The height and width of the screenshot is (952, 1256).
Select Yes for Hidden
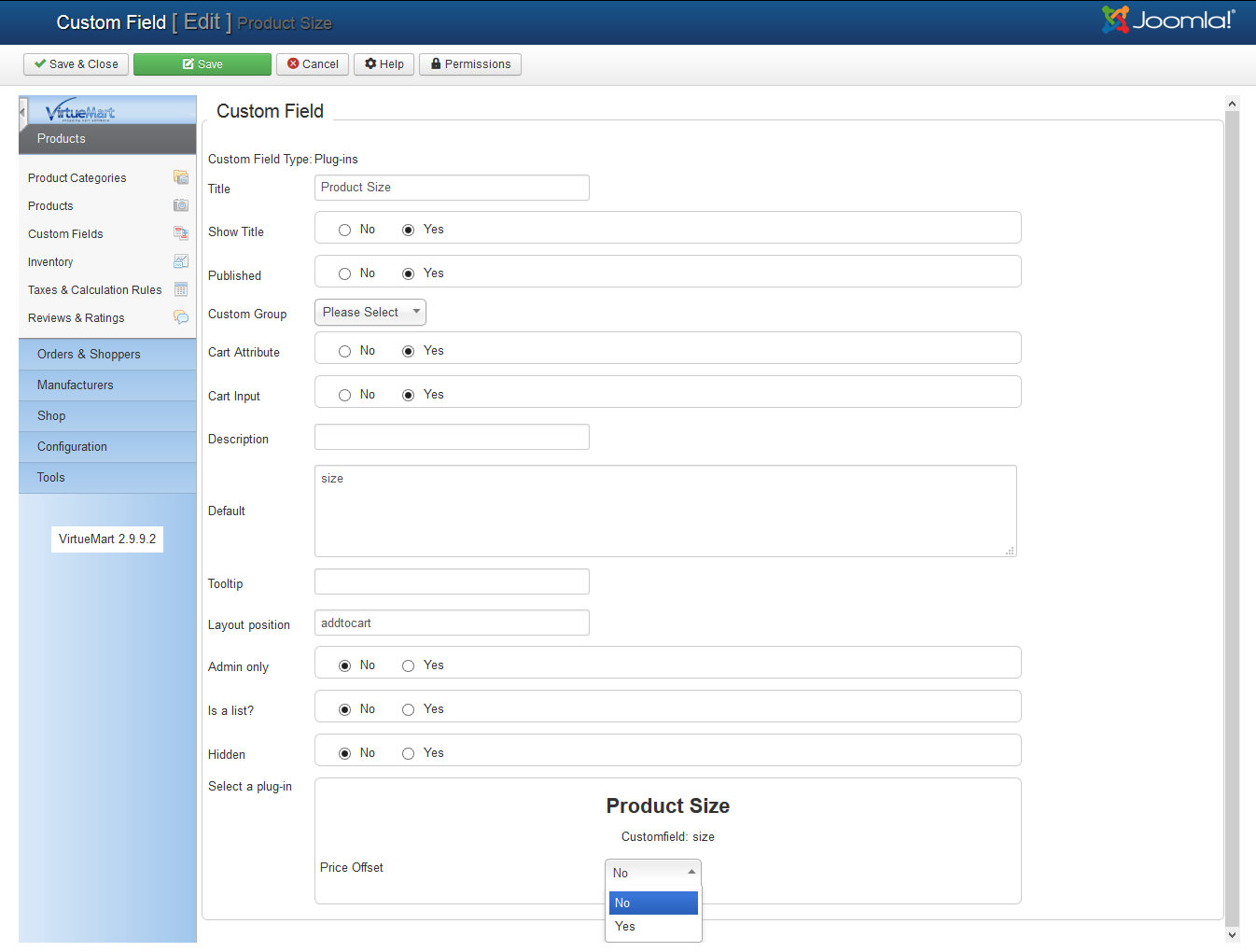(x=409, y=753)
